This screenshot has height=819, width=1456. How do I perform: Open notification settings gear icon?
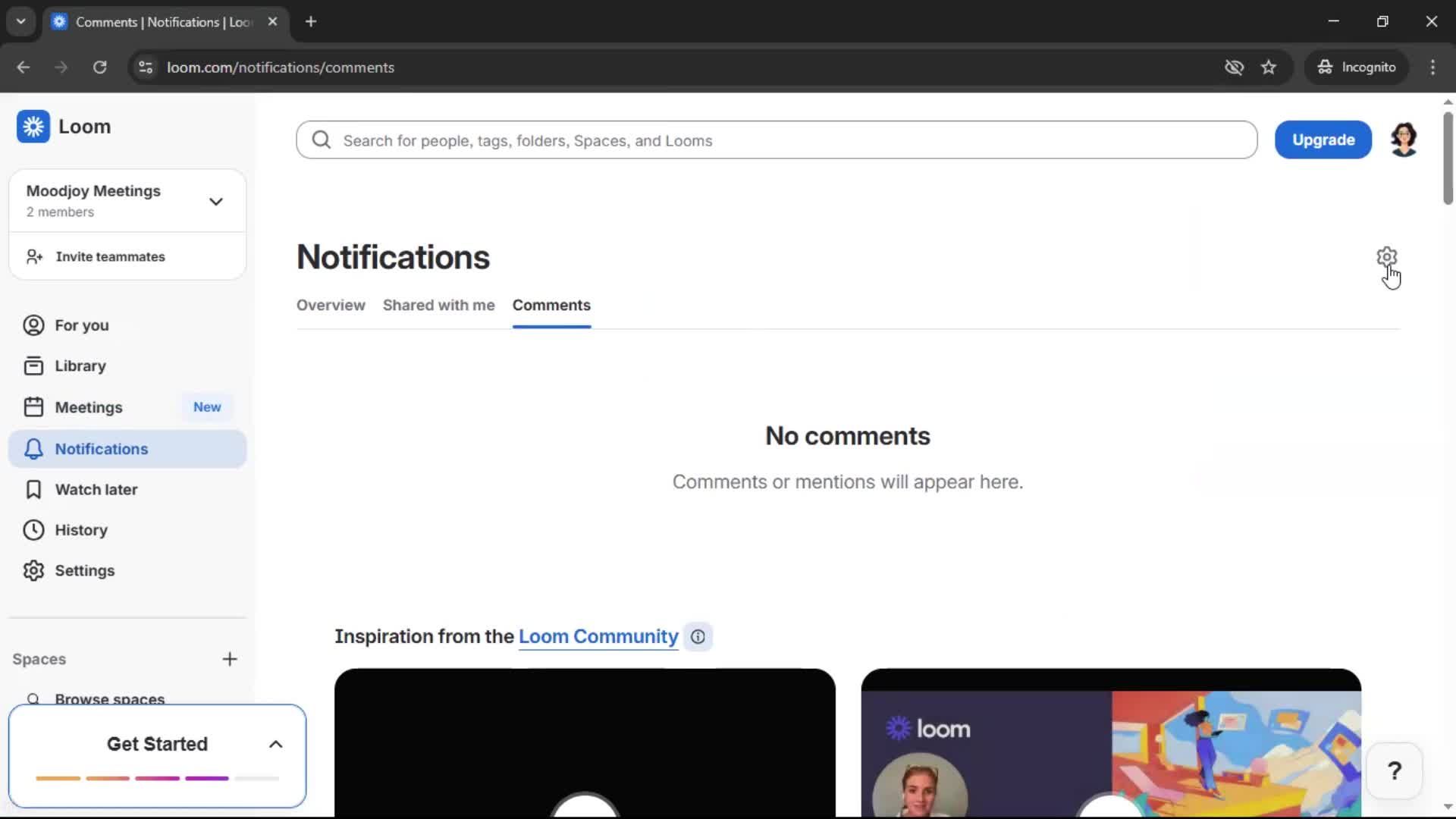click(x=1386, y=256)
